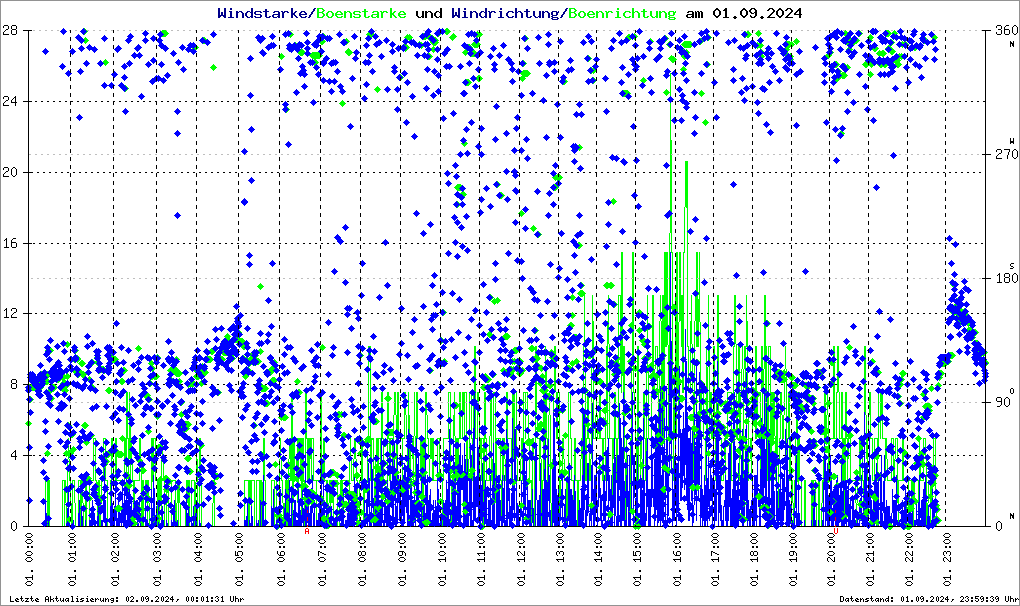This screenshot has height=606, width=1020.
Task: Click the left axis value 8
Action: [x=13, y=384]
